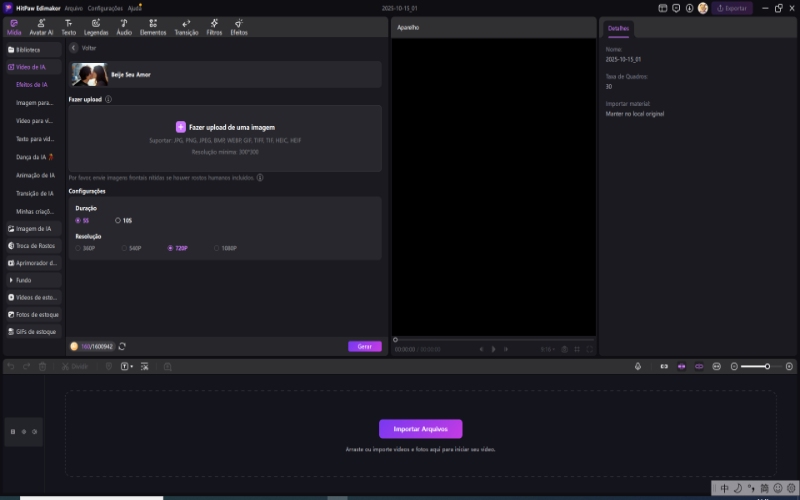Click the Fazer upload de uma imagem area
800x500 pixels.
225,128
